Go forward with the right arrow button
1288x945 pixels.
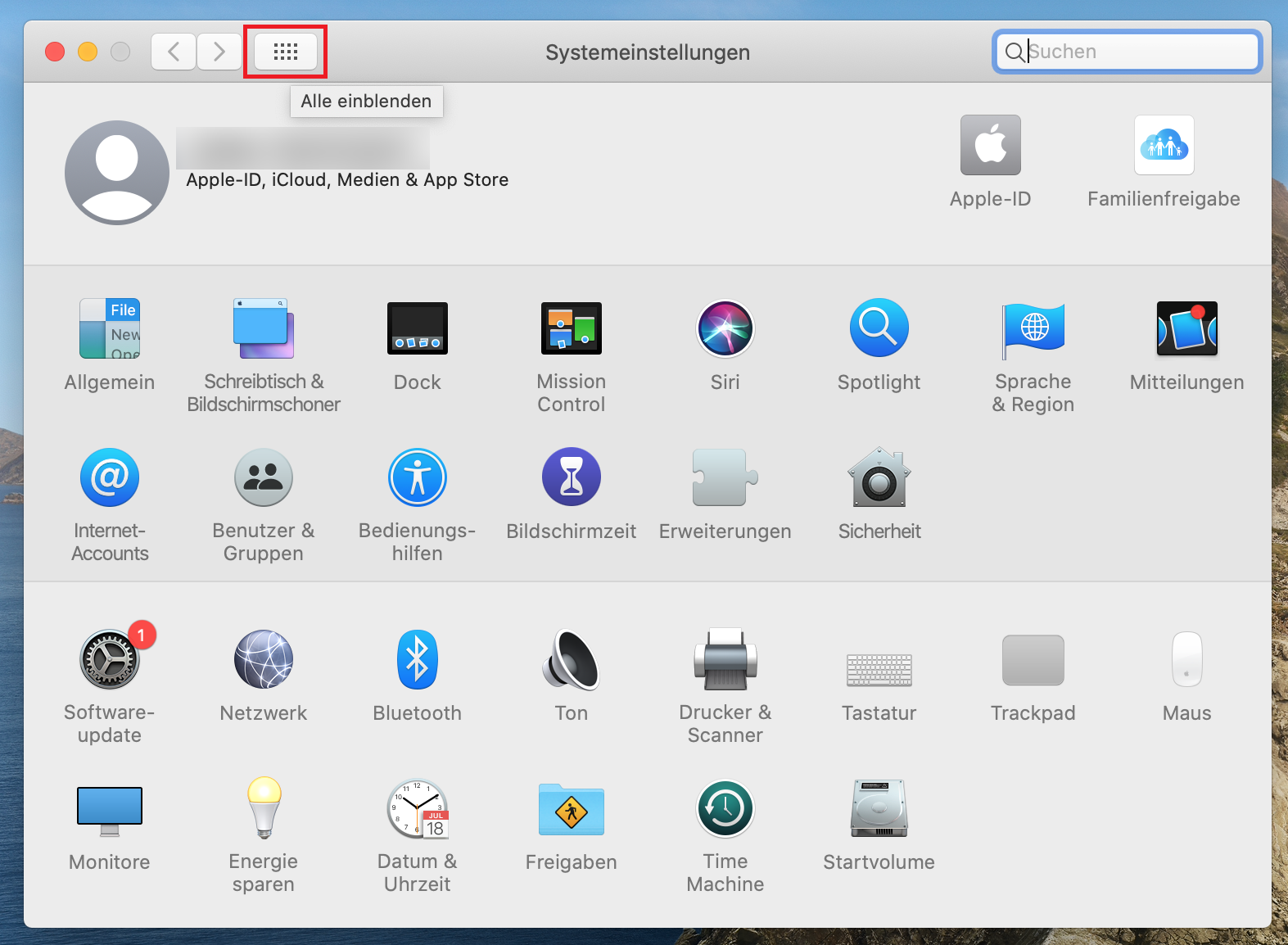point(219,52)
